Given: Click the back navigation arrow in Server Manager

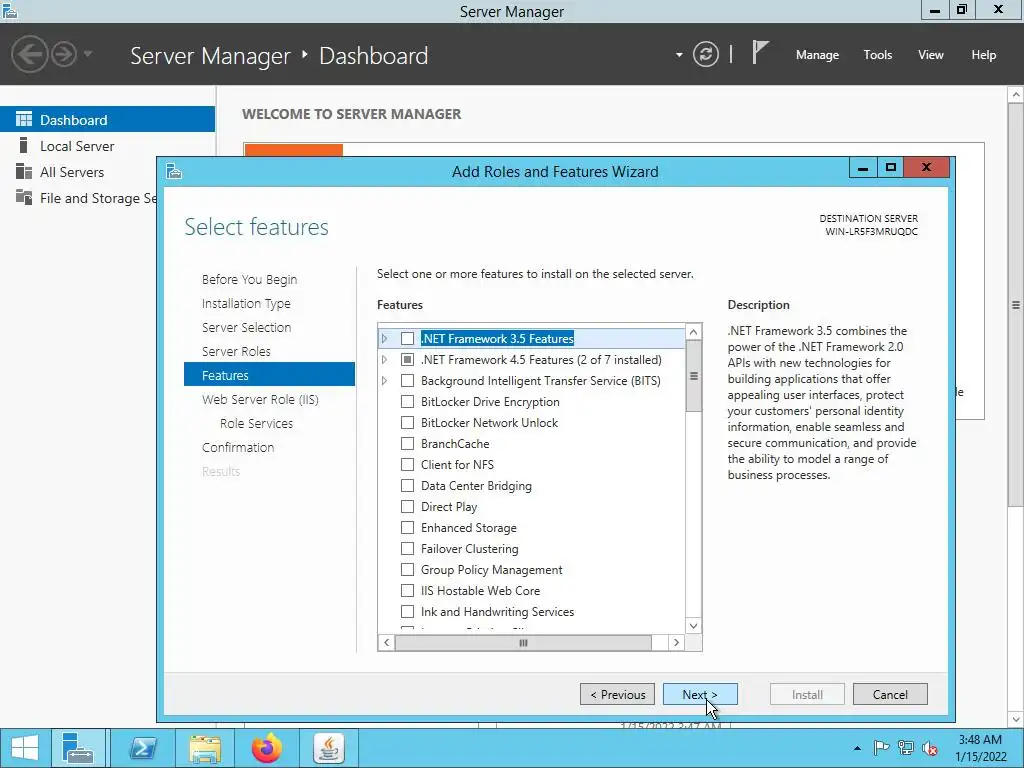Looking at the screenshot, I should (29, 54).
